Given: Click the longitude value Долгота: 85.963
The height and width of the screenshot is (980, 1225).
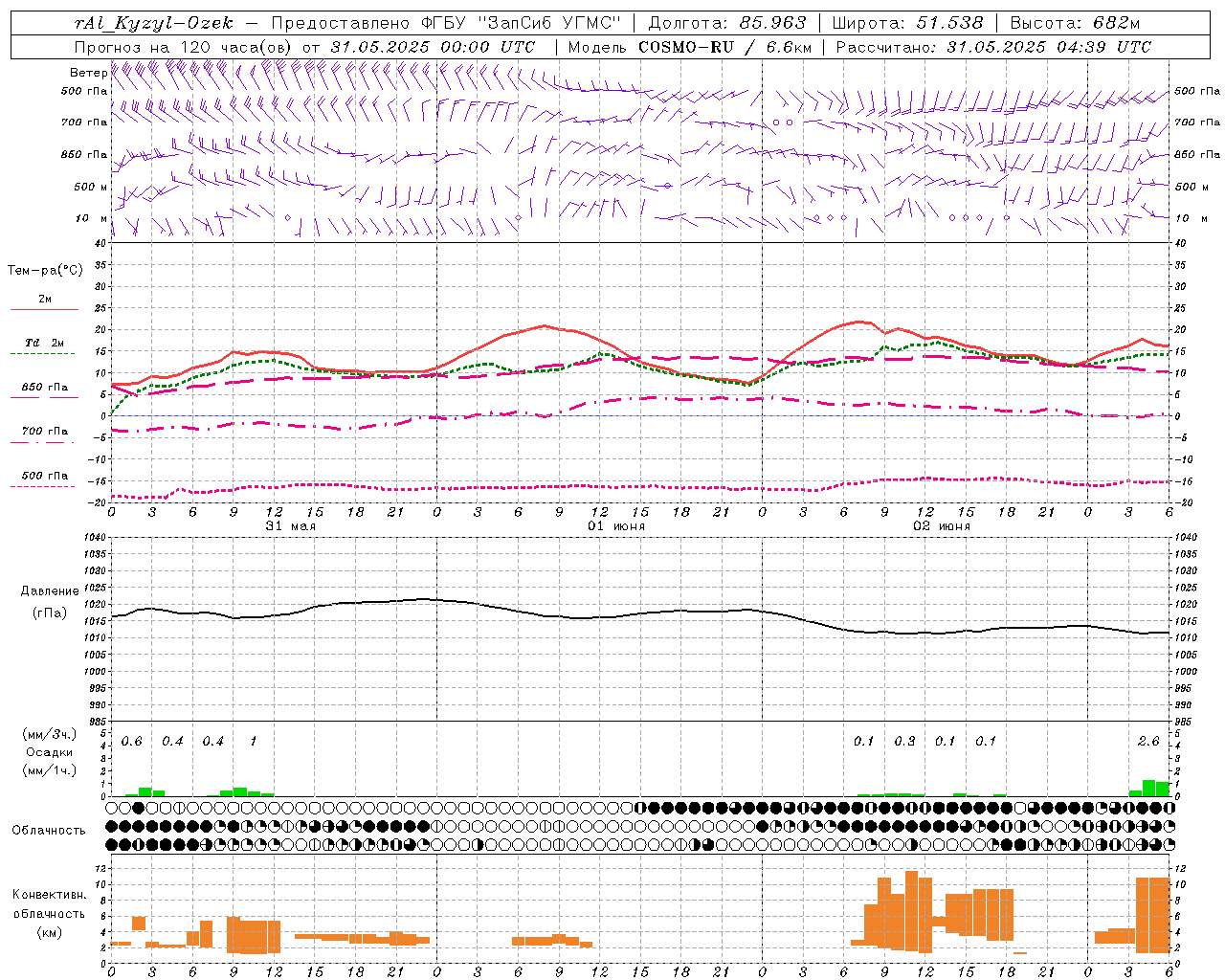Looking at the screenshot, I should [x=727, y=23].
